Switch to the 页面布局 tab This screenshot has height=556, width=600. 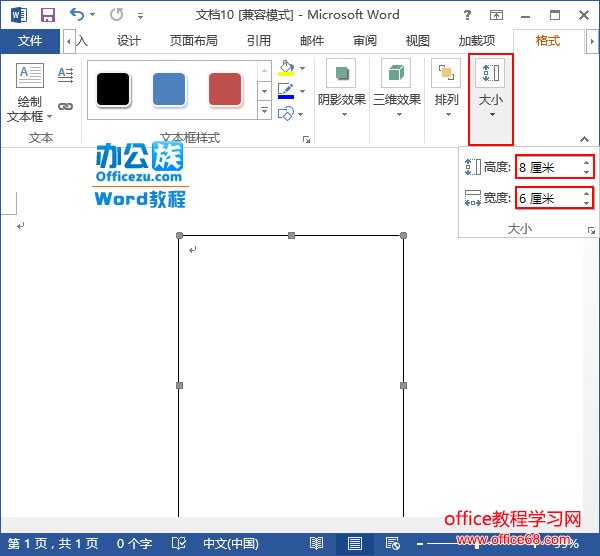click(x=194, y=41)
